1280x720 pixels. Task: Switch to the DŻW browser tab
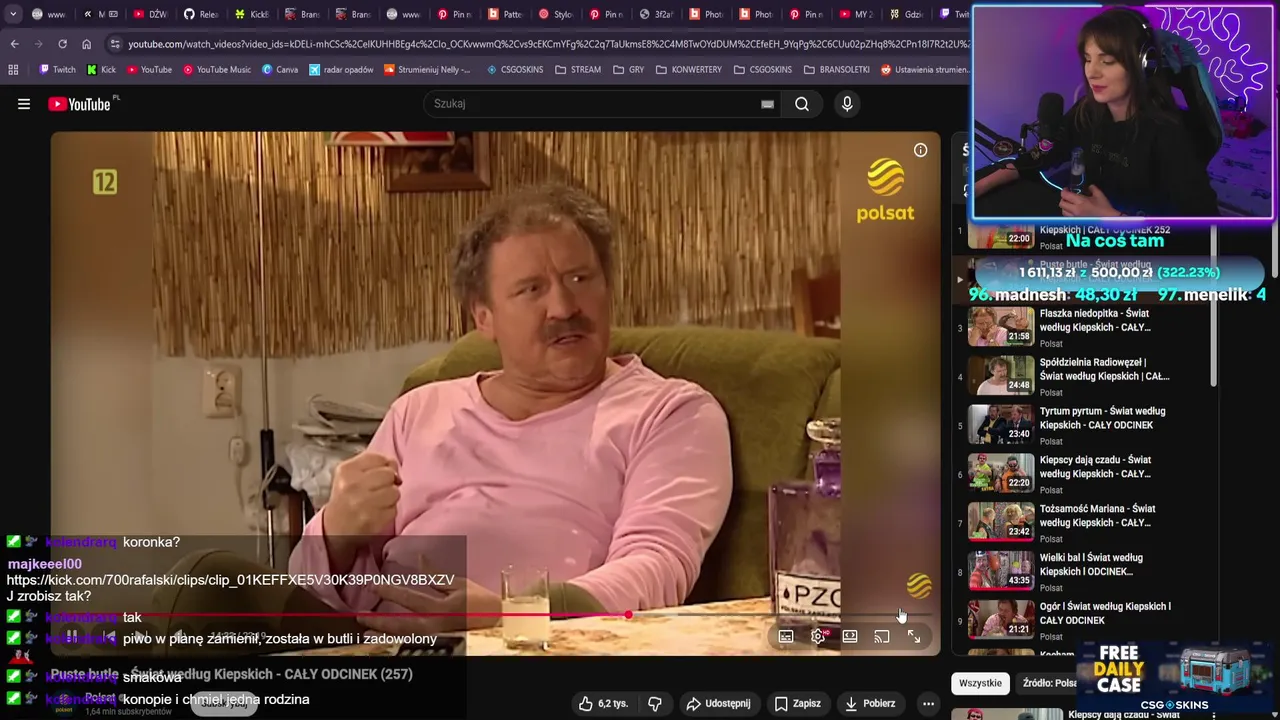(149, 15)
